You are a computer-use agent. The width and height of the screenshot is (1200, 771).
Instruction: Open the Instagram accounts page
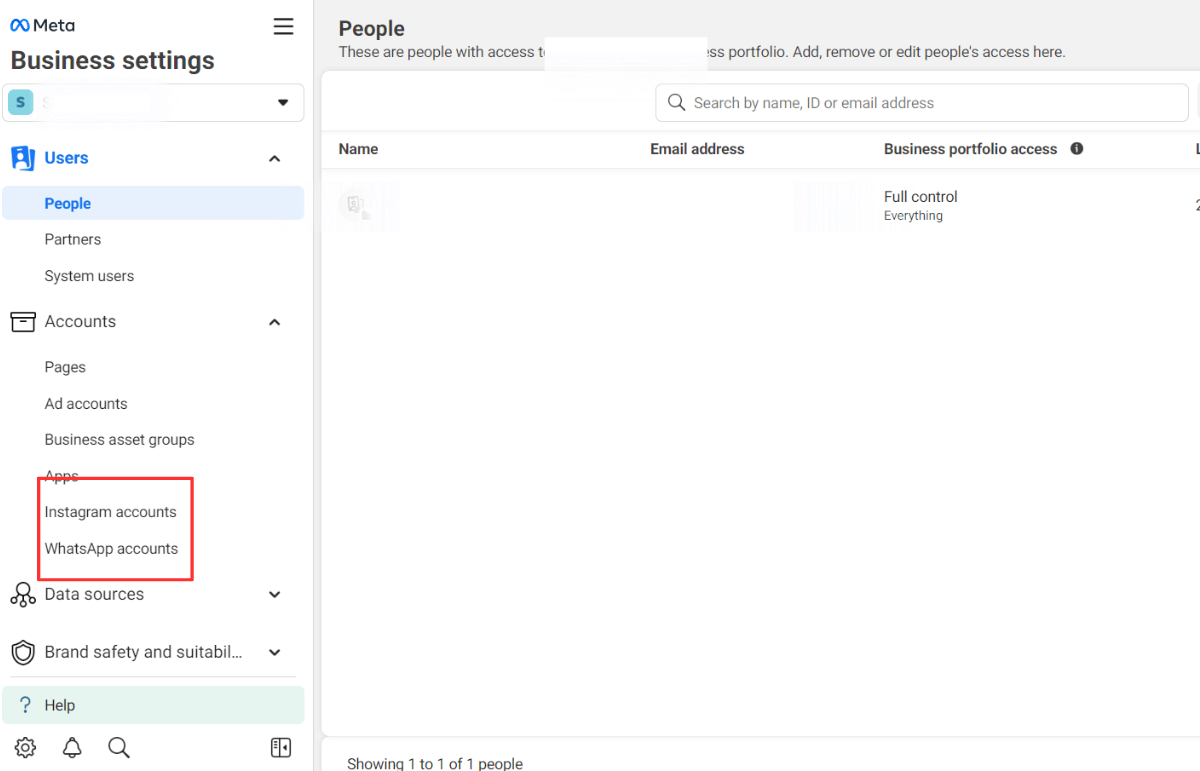[x=111, y=511]
